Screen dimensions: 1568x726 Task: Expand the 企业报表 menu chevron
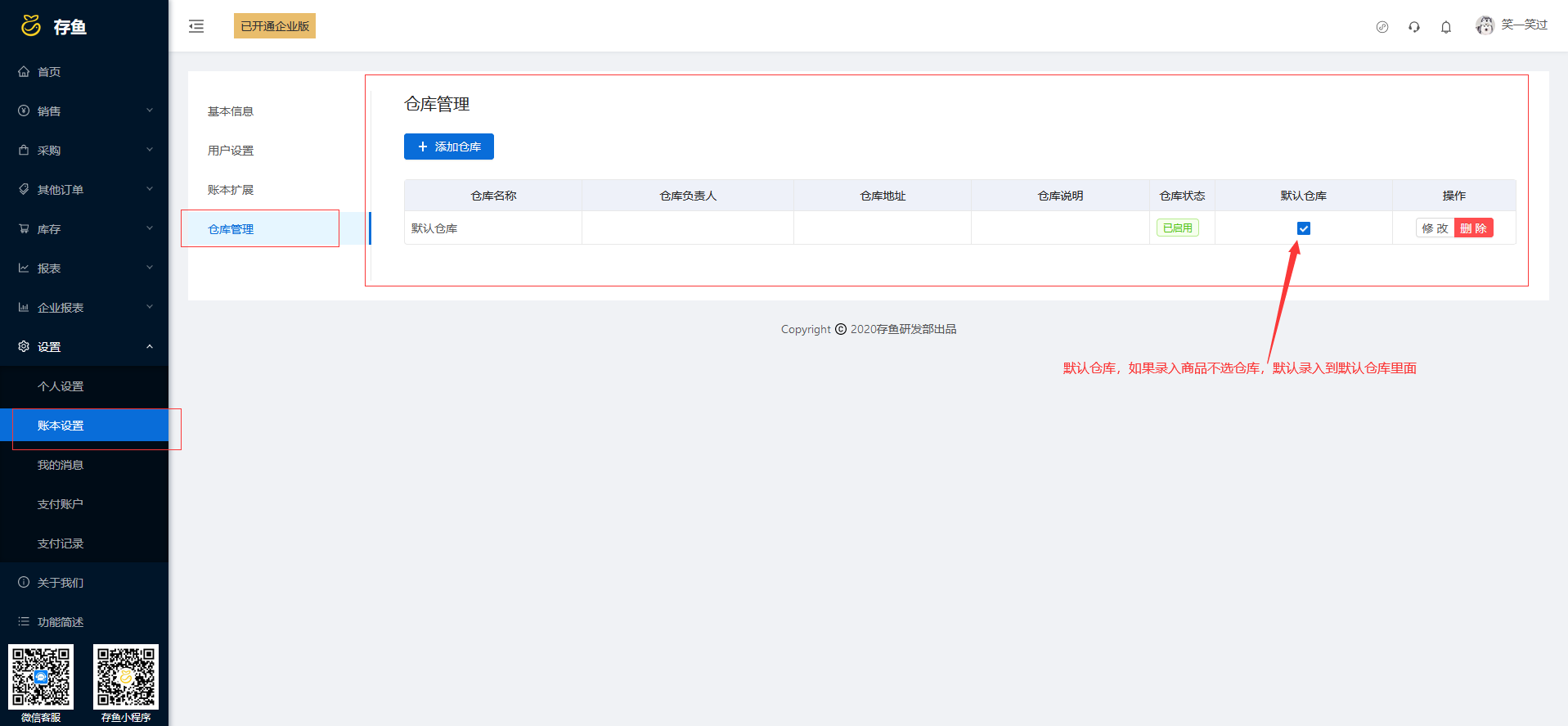[x=150, y=307]
